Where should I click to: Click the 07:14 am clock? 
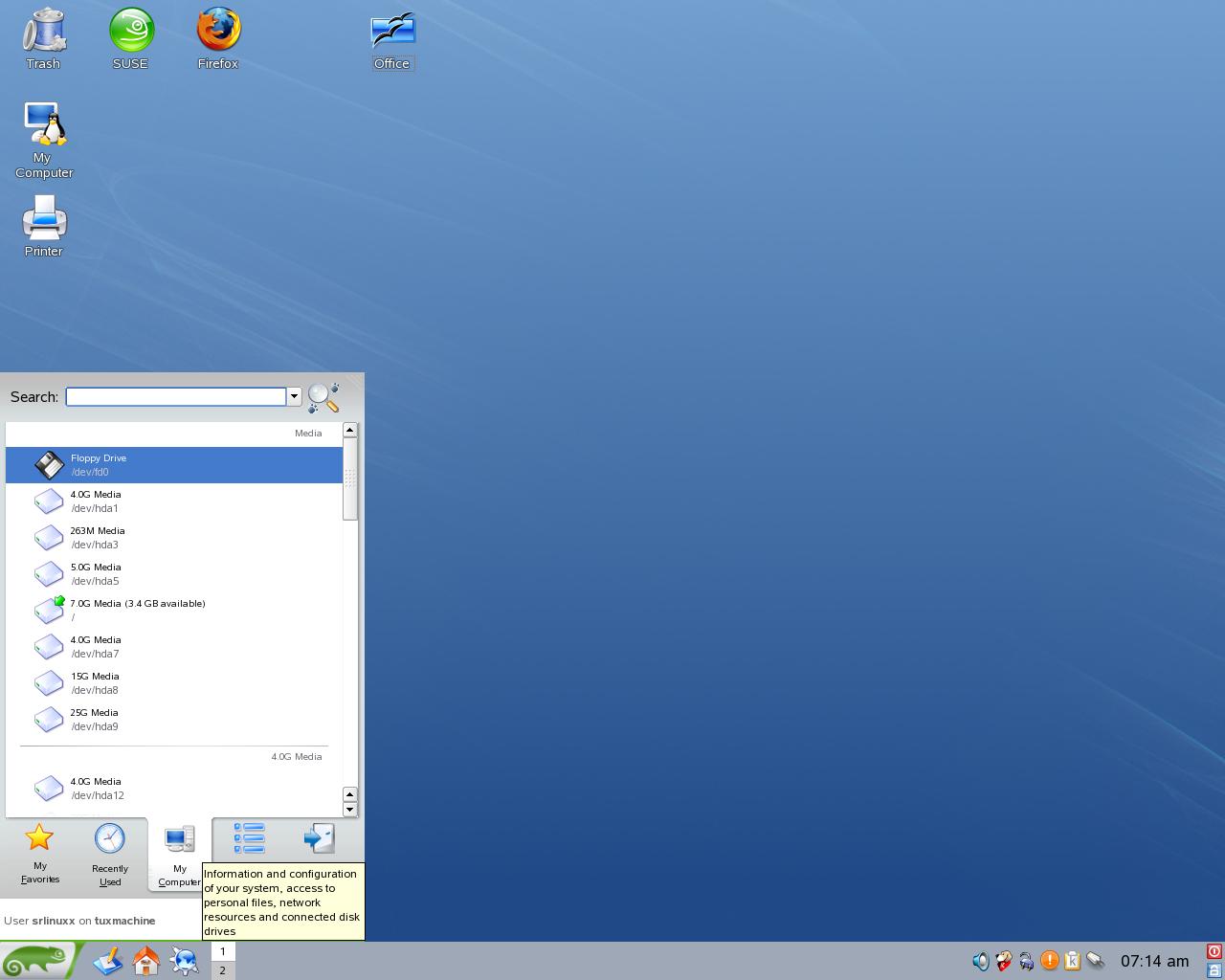1154,961
